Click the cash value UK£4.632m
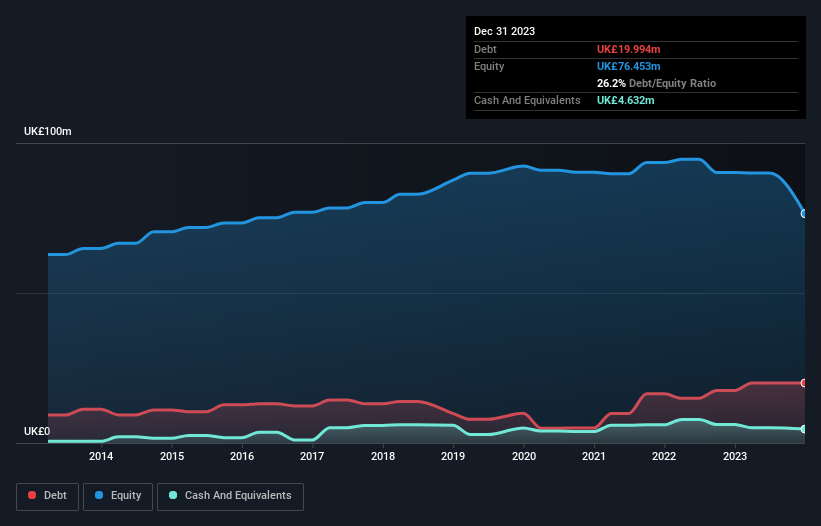Screen dimensions: 821x526 click(625, 100)
